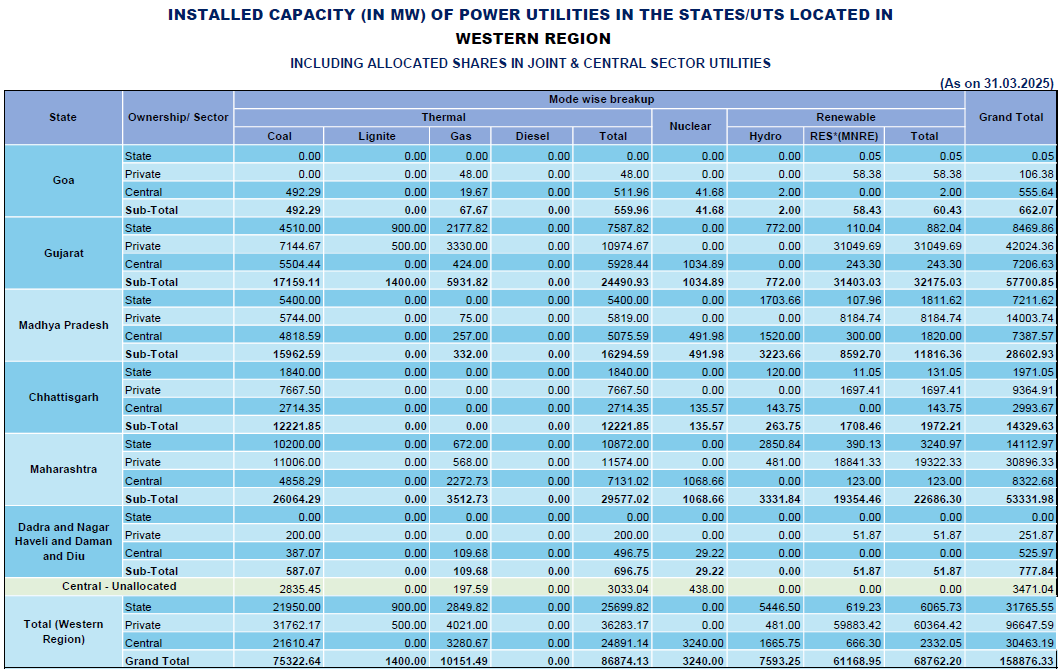Click the "Central - Unallocated" row label

119,587
